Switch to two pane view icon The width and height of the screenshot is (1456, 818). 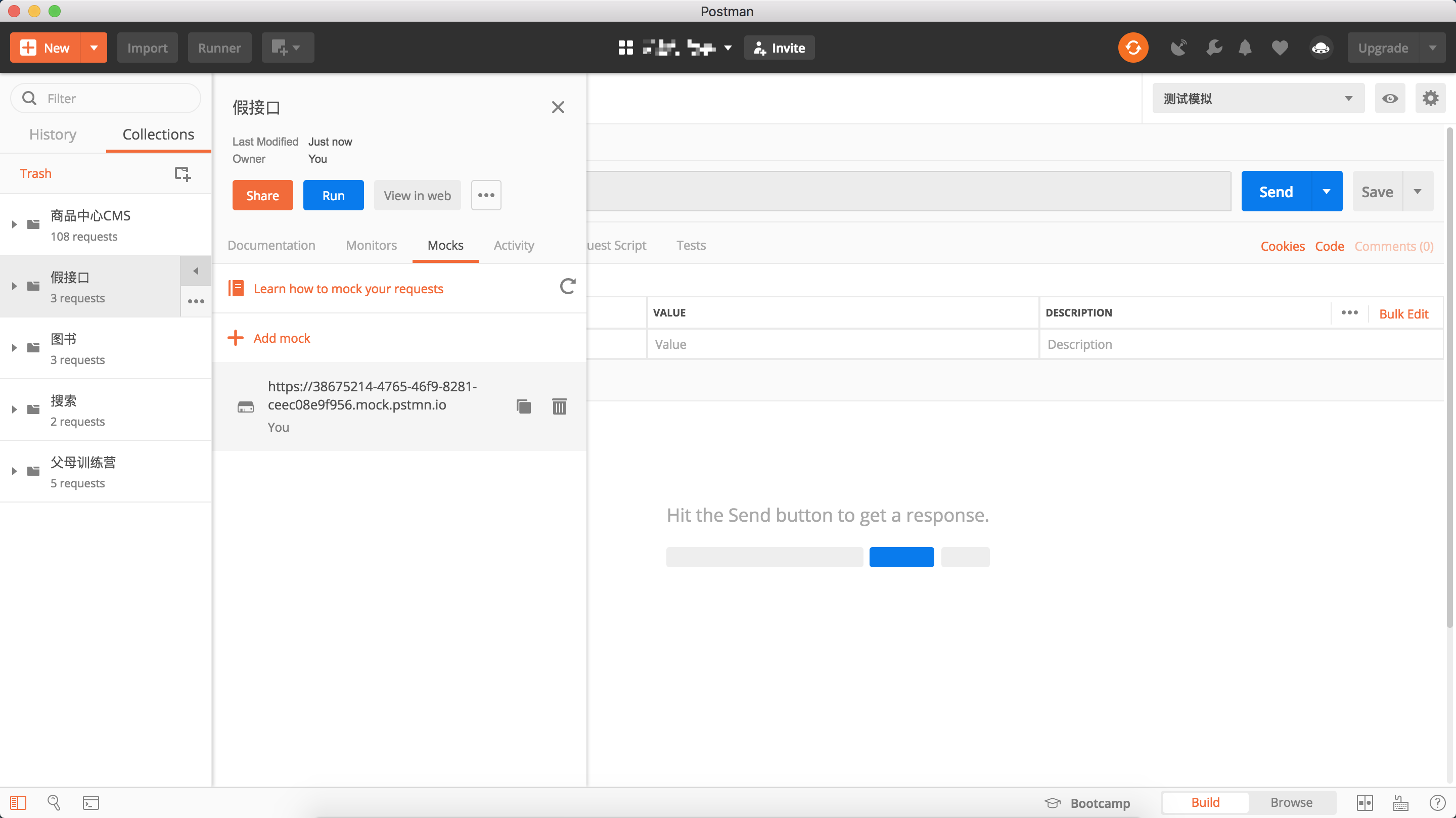(1364, 802)
